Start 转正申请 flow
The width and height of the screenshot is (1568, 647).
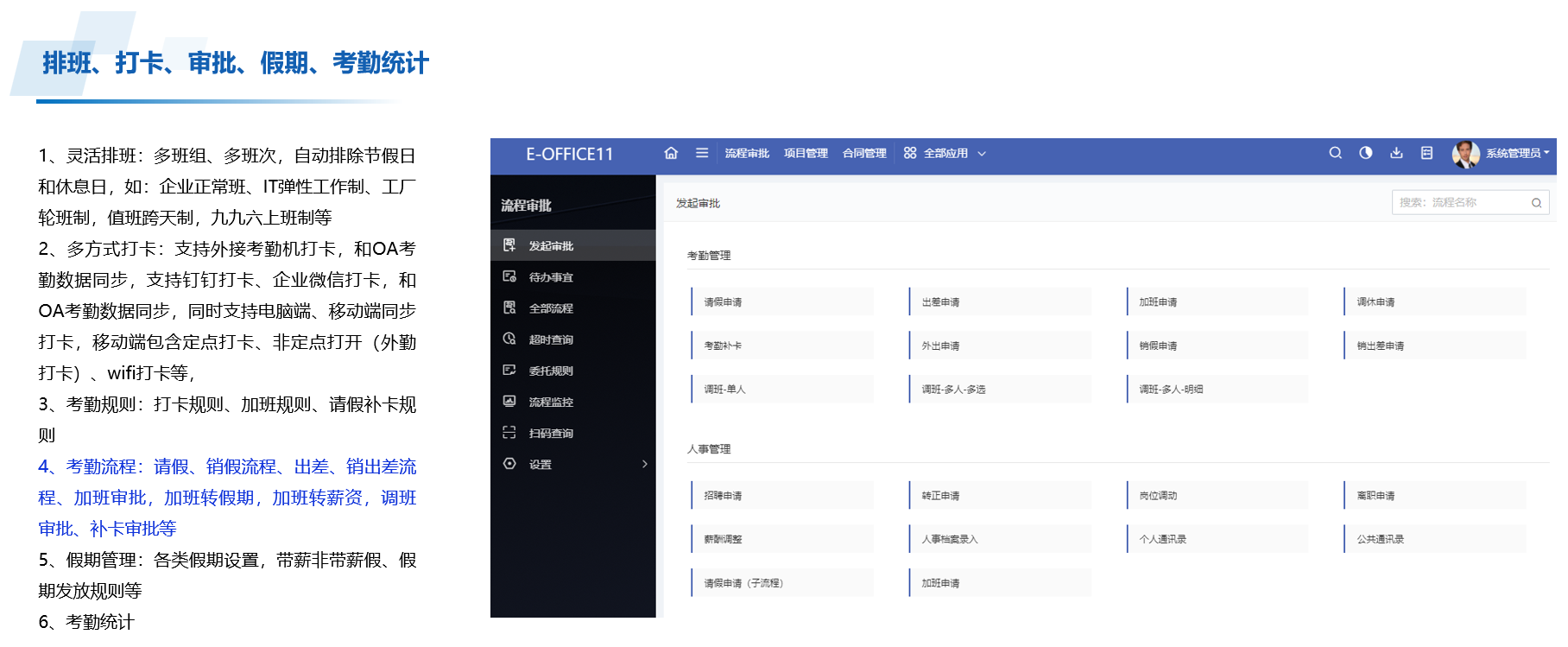[x=1000, y=495]
